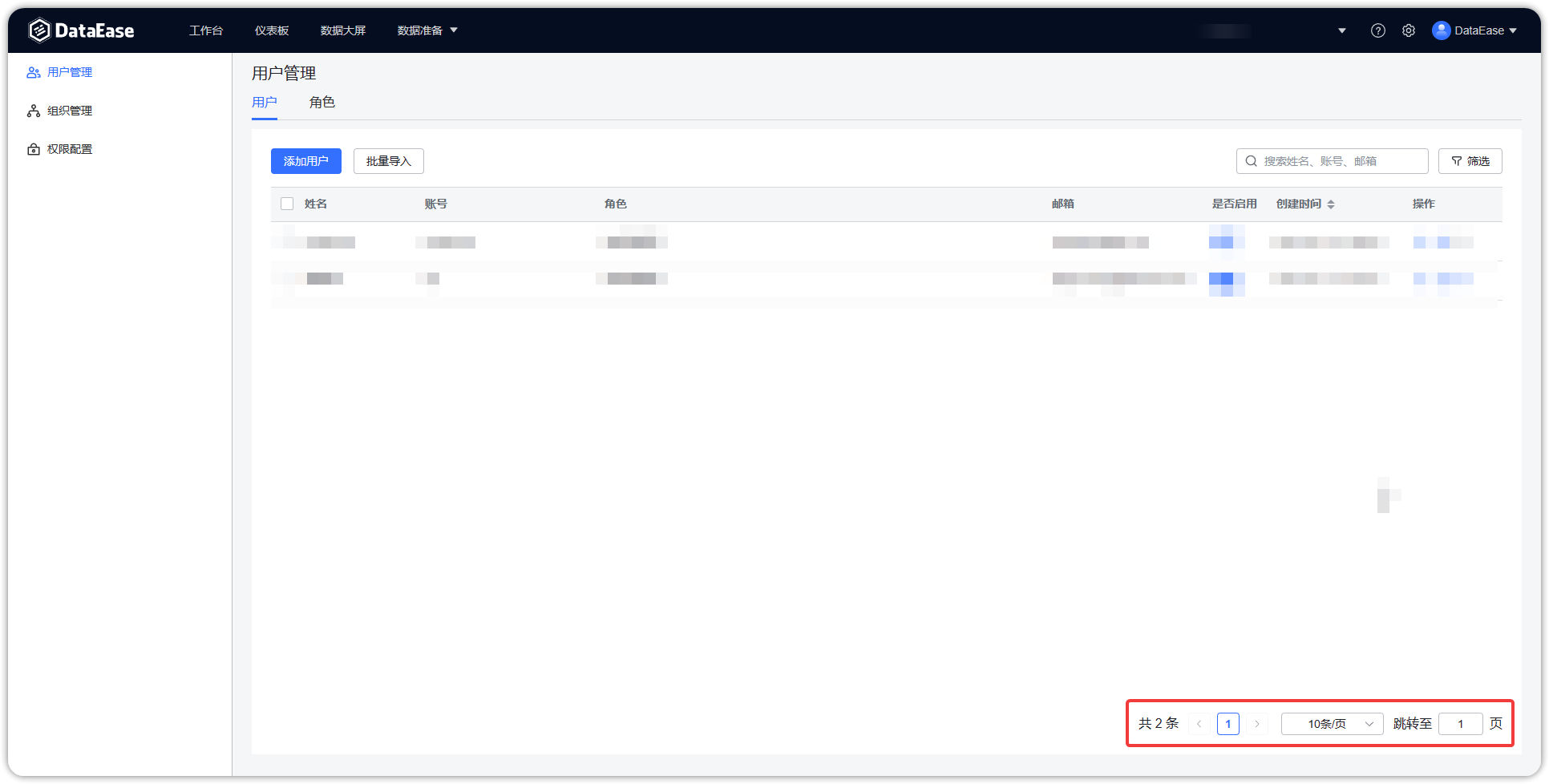The width and height of the screenshot is (1549, 784).
Task: Click the 邮箱 column header
Action: (x=1063, y=204)
